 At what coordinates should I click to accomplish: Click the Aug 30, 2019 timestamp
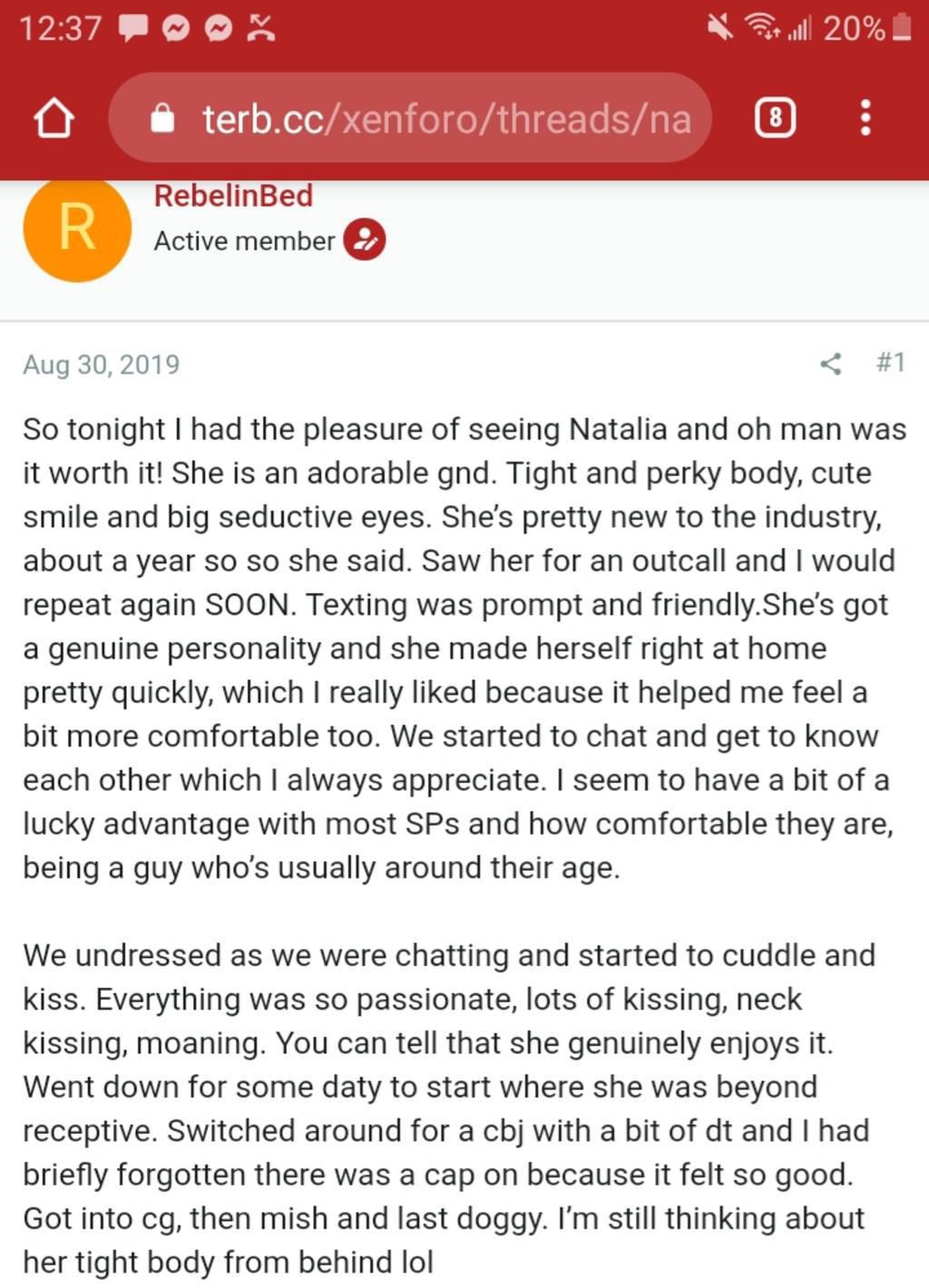(x=101, y=365)
